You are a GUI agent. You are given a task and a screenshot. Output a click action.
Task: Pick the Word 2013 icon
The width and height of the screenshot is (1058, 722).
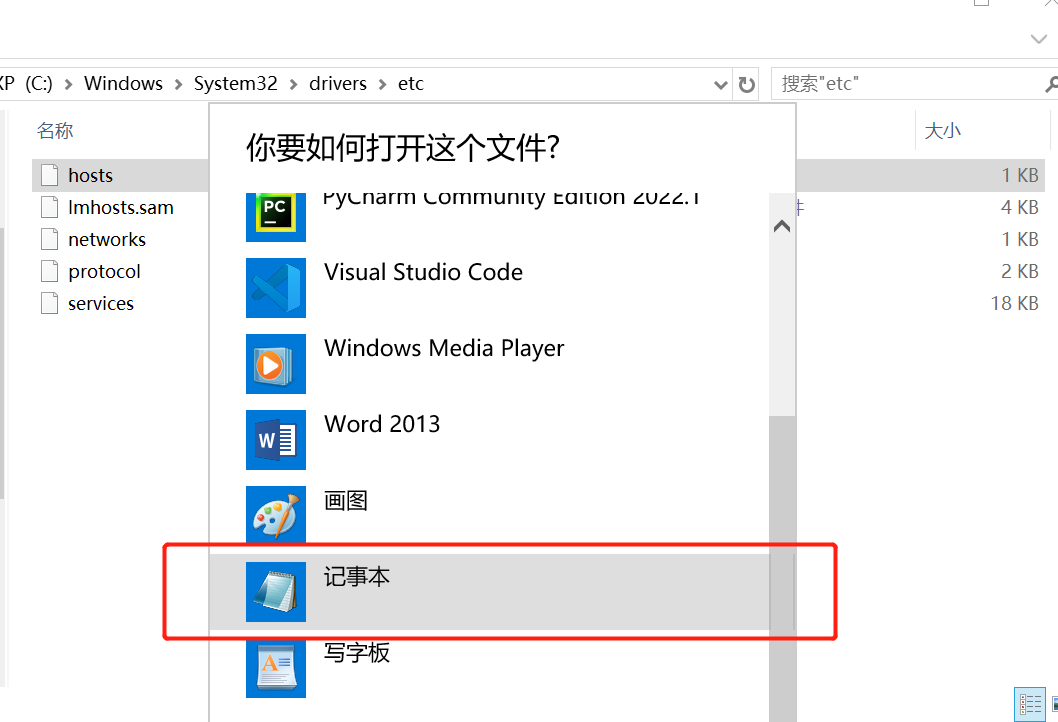click(x=276, y=440)
